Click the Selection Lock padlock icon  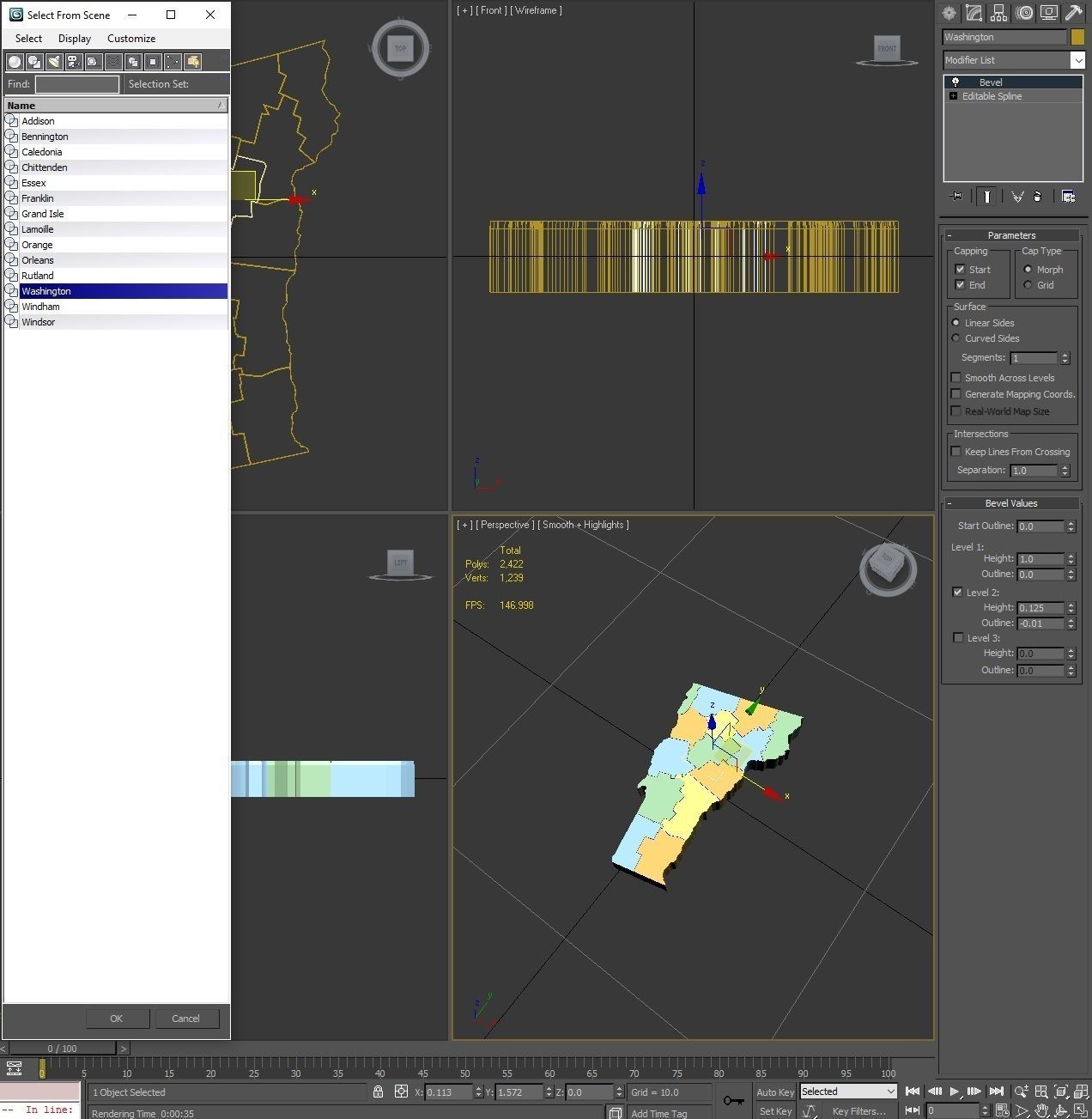378,1092
